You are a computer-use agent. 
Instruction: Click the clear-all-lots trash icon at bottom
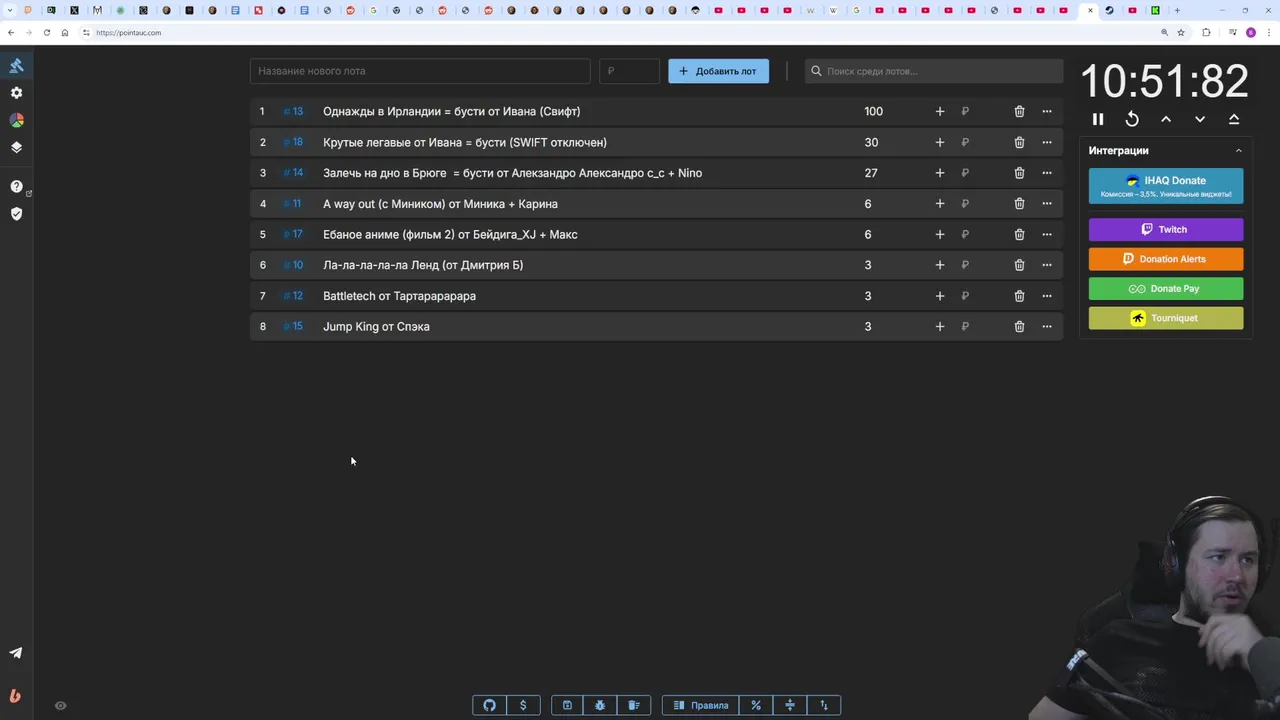tap(634, 705)
